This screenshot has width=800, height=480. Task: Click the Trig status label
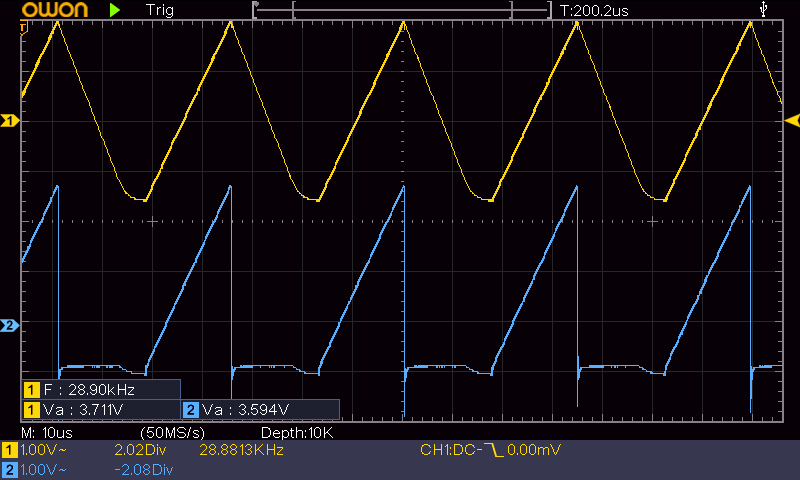160,10
